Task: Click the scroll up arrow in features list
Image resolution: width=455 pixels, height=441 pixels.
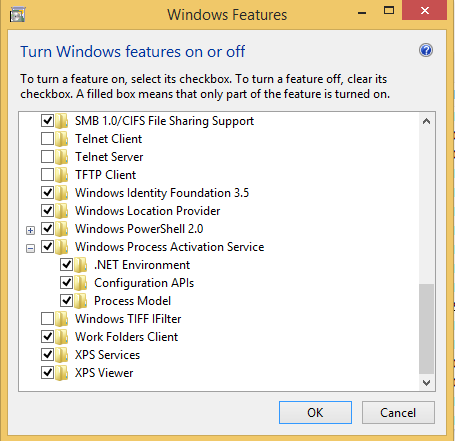Action: pyautogui.click(x=426, y=121)
